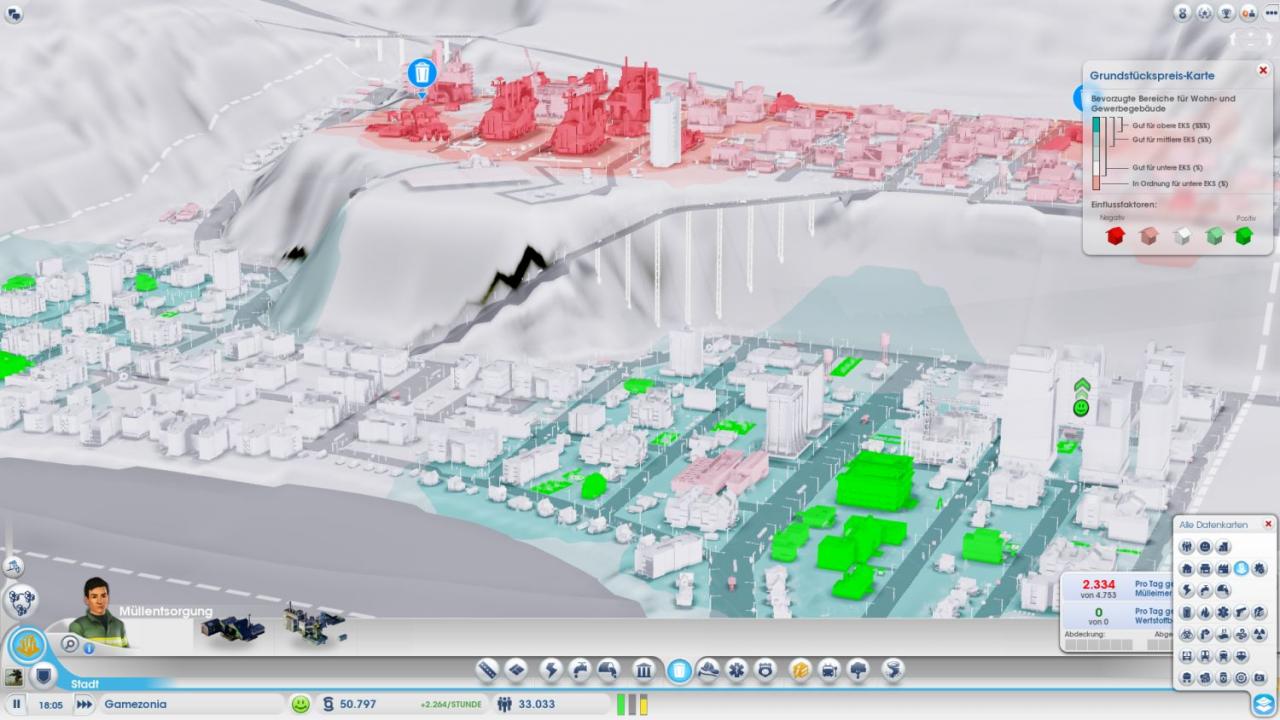Toggle the Industrial factory data map
Viewport: 1280px width, 720px height.
click(x=1223, y=568)
